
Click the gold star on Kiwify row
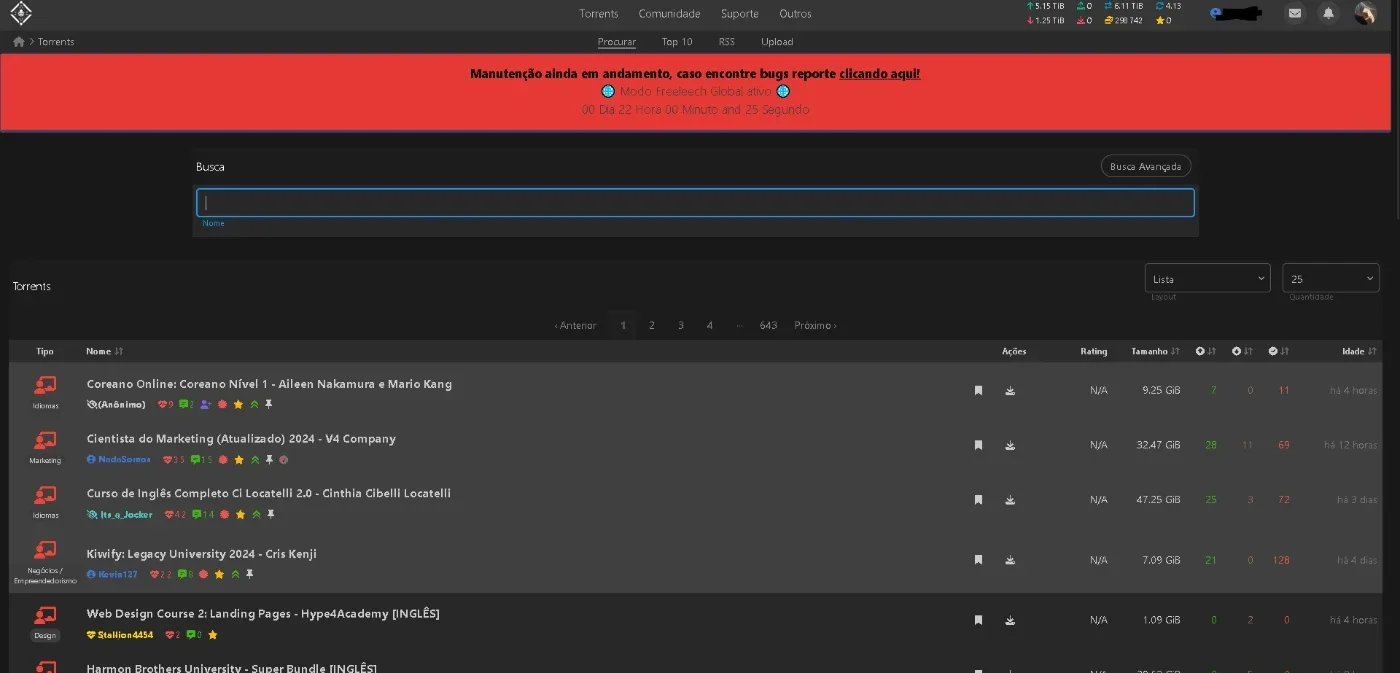click(219, 575)
